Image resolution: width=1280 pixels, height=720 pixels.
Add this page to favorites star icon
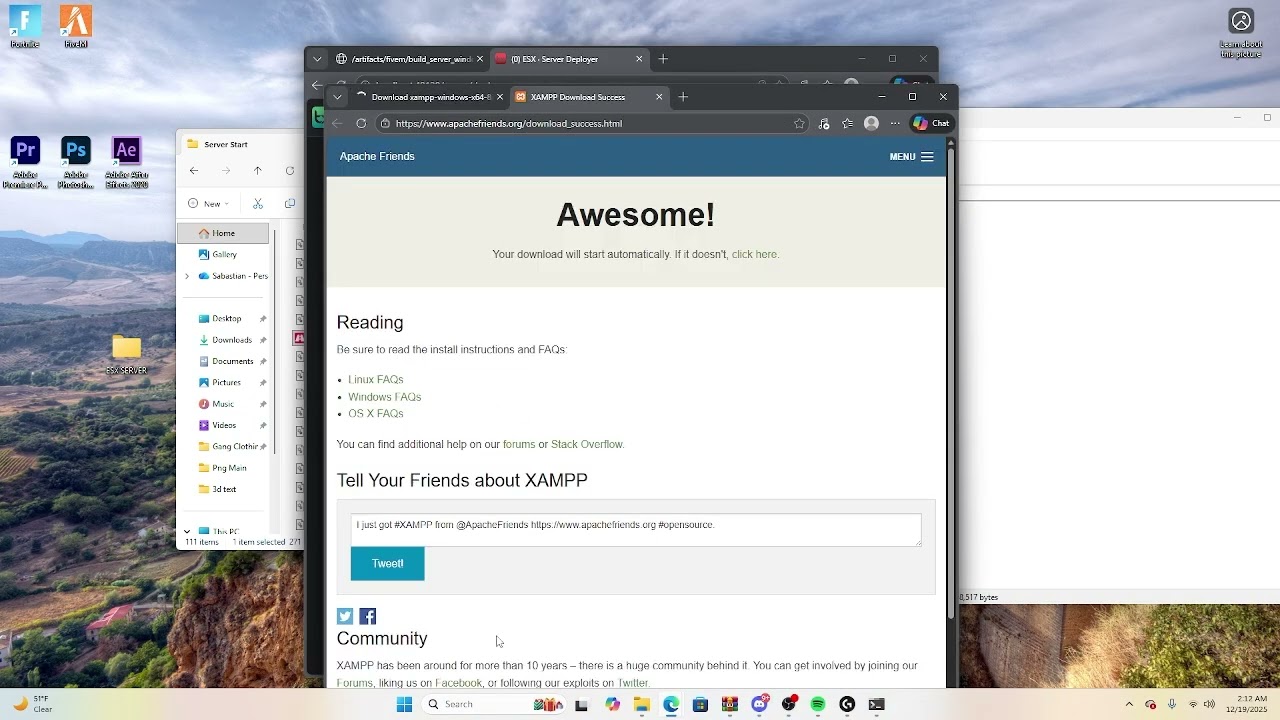(799, 123)
